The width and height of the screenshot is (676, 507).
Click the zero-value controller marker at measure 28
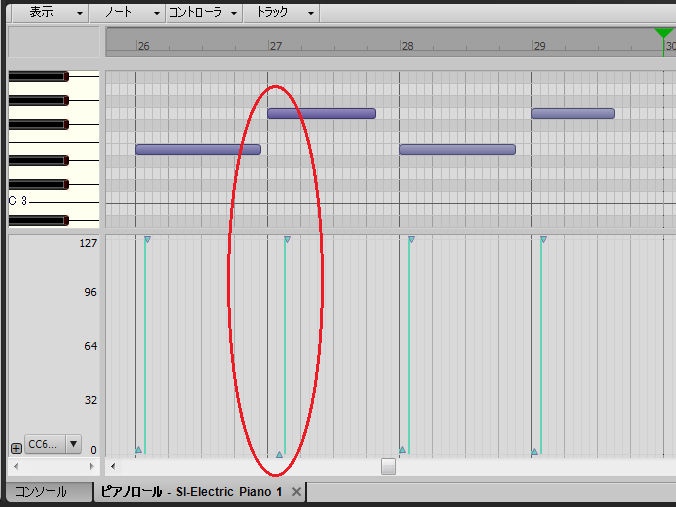click(x=402, y=450)
